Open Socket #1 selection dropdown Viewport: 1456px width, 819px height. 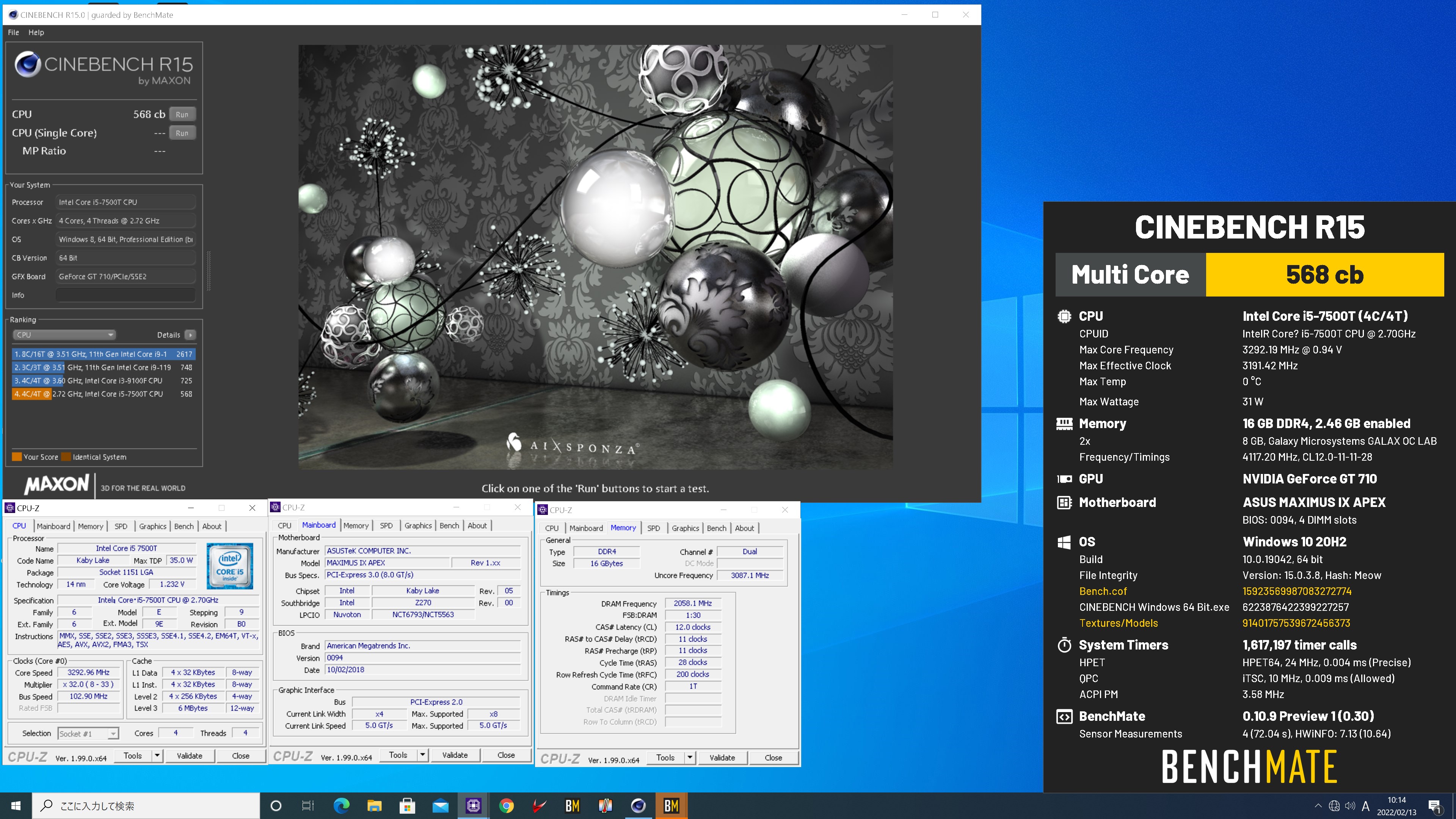click(88, 734)
